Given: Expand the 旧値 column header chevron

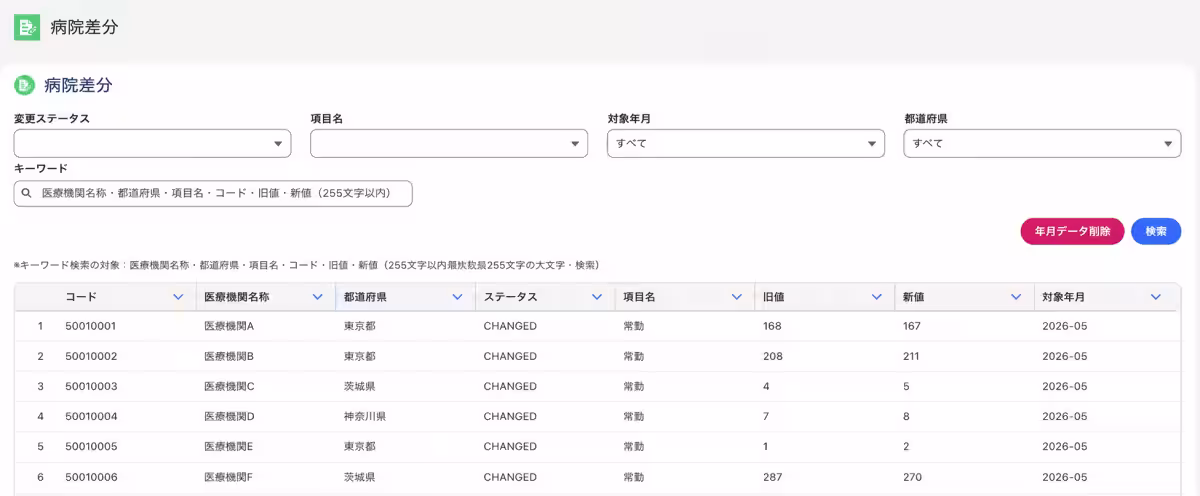Looking at the screenshot, I should pos(876,297).
